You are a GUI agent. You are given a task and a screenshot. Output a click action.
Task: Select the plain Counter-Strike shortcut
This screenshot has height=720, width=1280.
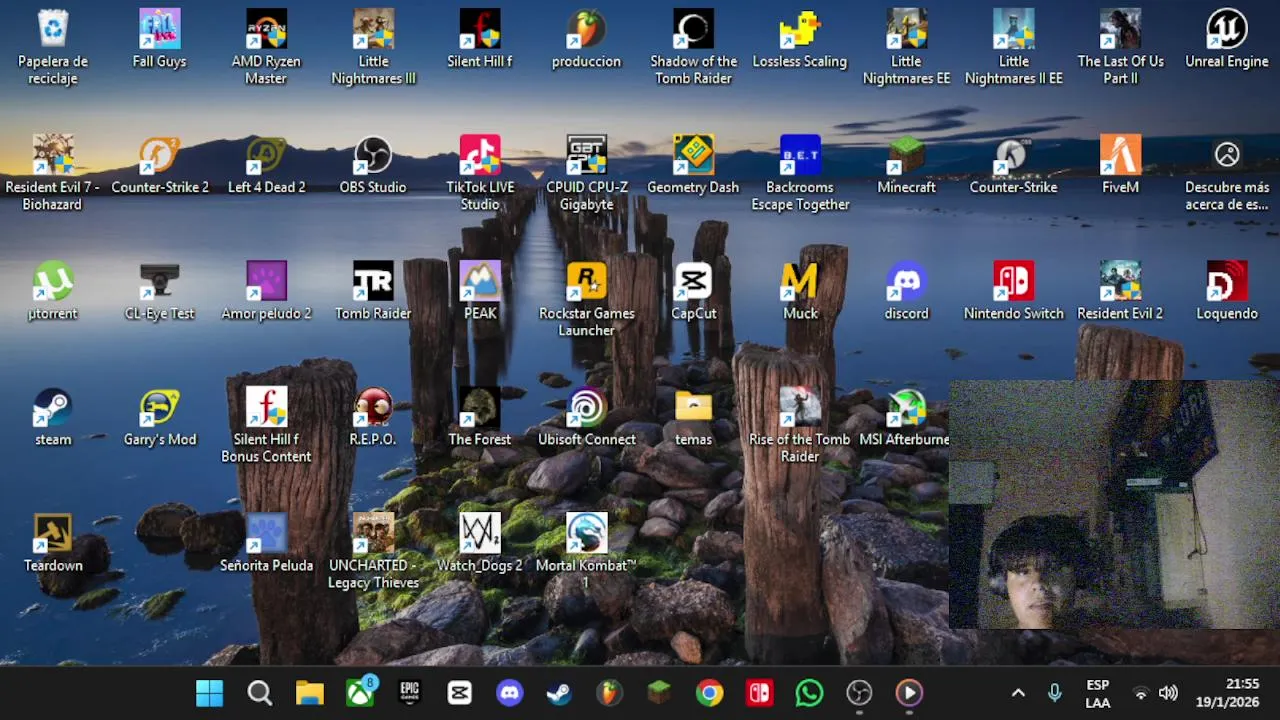[x=1013, y=165]
